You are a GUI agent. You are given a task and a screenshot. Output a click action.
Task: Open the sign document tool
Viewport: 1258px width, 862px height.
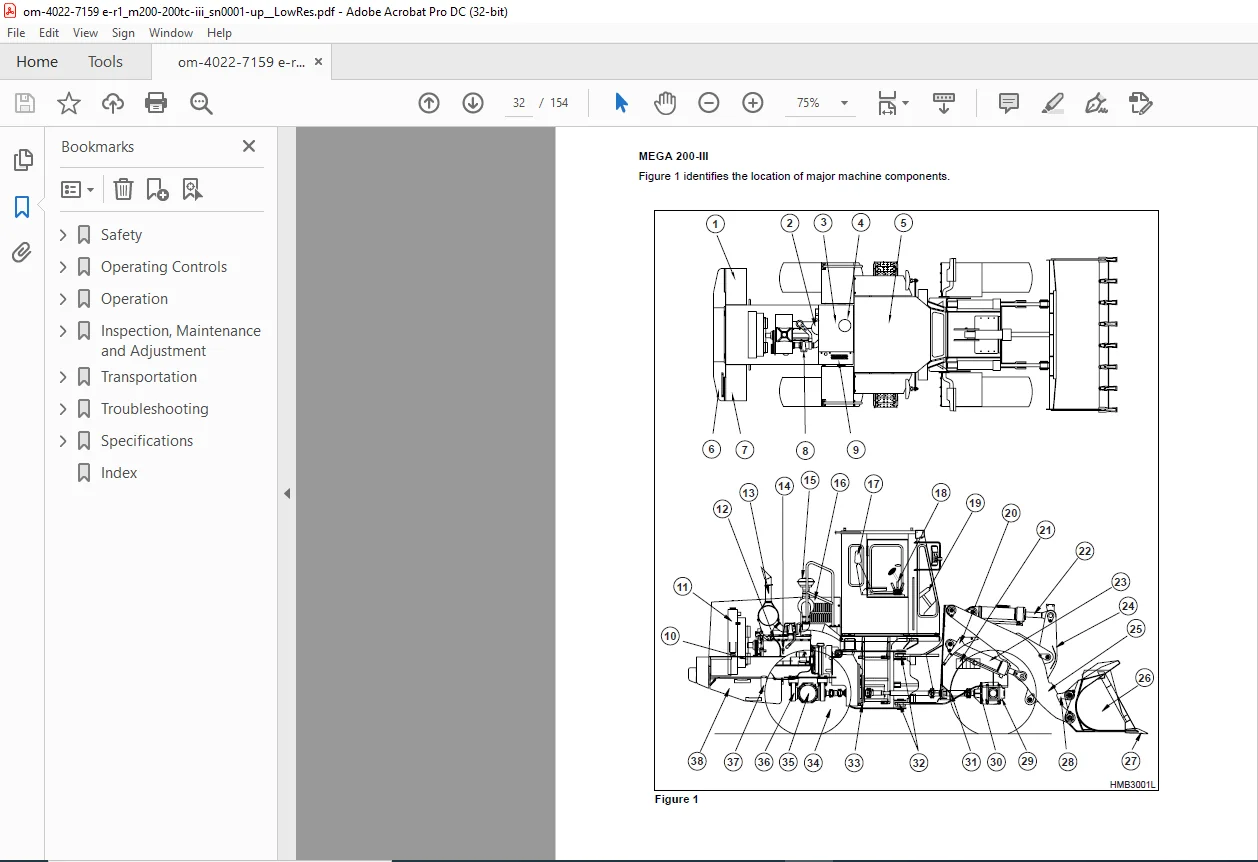coord(1096,103)
